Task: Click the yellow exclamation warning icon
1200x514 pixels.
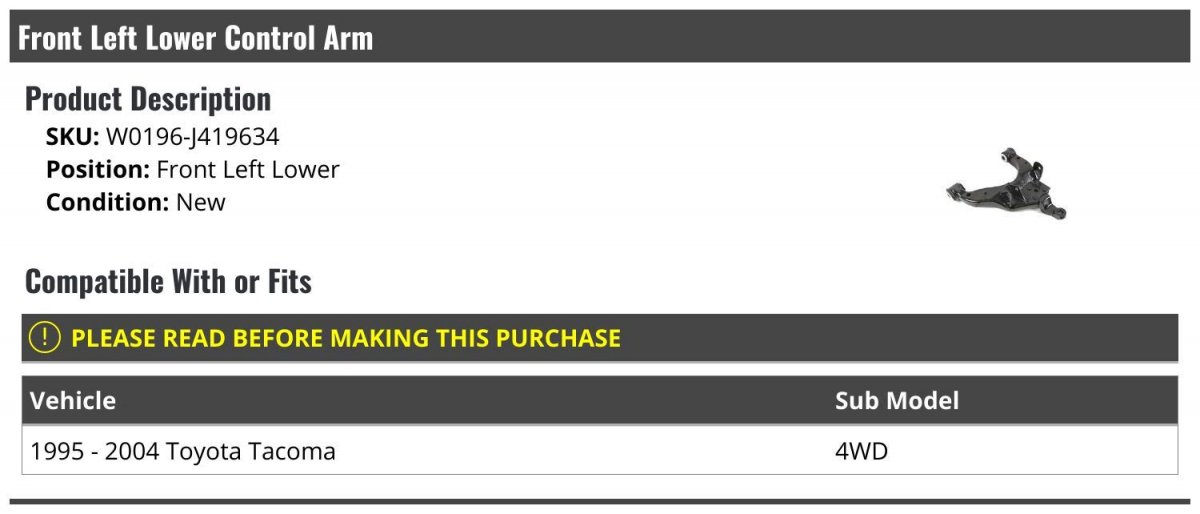Action: [45, 338]
